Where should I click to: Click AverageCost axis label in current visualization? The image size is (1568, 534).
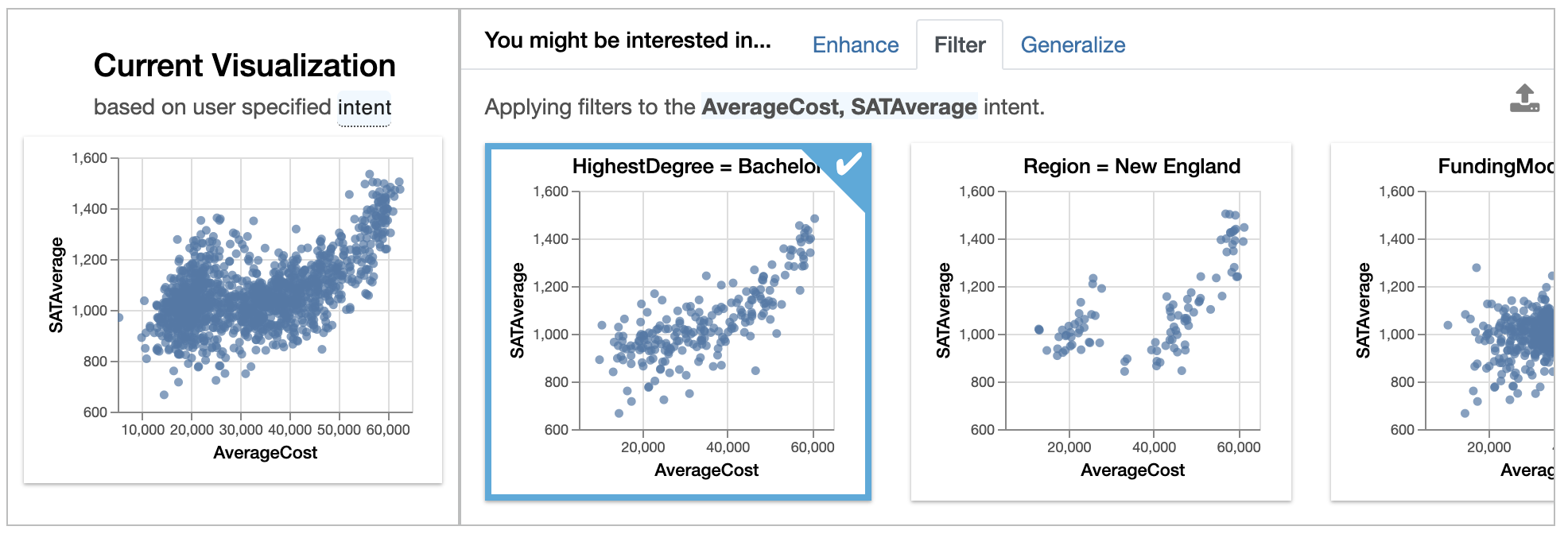tap(266, 453)
